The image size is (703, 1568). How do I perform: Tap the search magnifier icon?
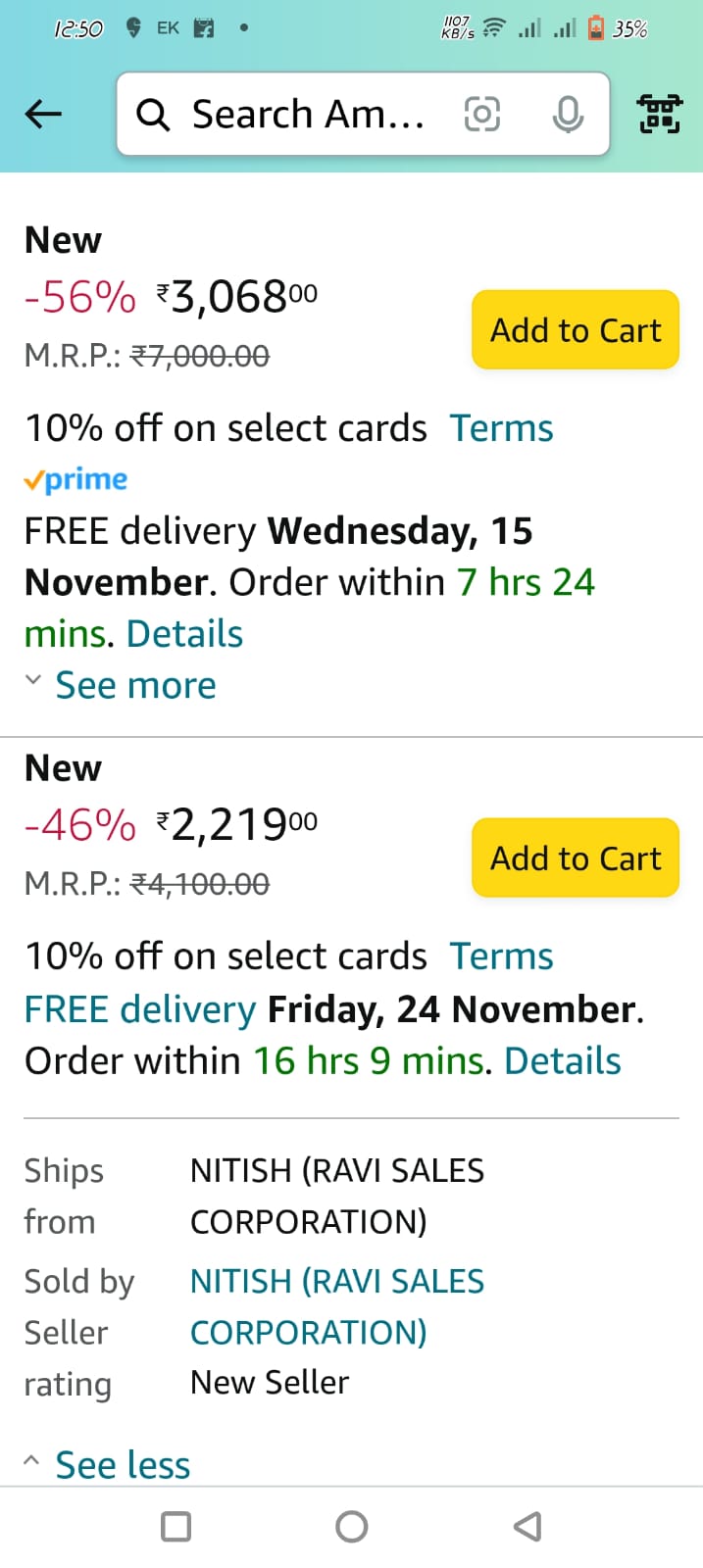coord(152,115)
